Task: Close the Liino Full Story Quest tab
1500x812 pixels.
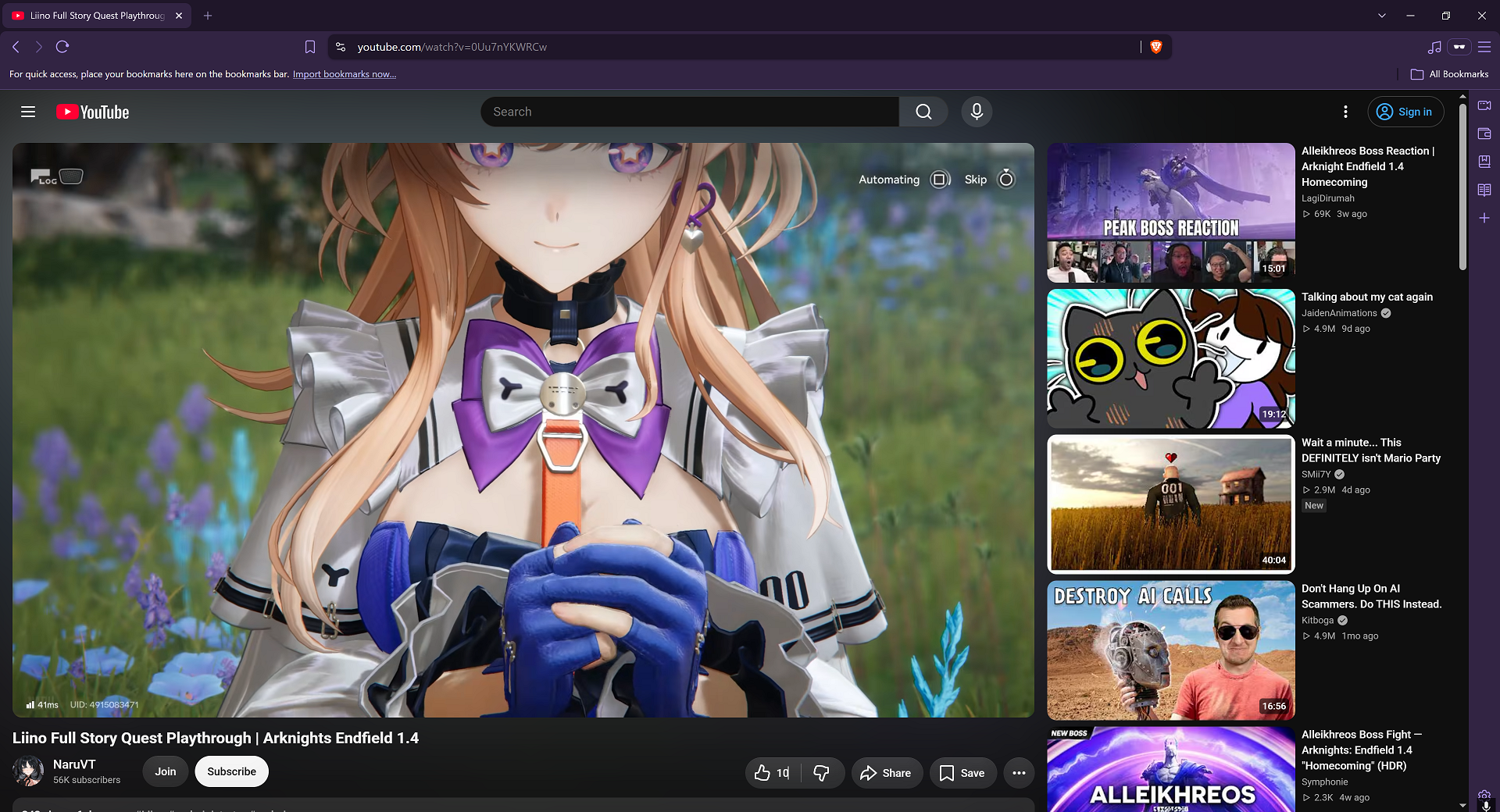Action: tap(179, 16)
